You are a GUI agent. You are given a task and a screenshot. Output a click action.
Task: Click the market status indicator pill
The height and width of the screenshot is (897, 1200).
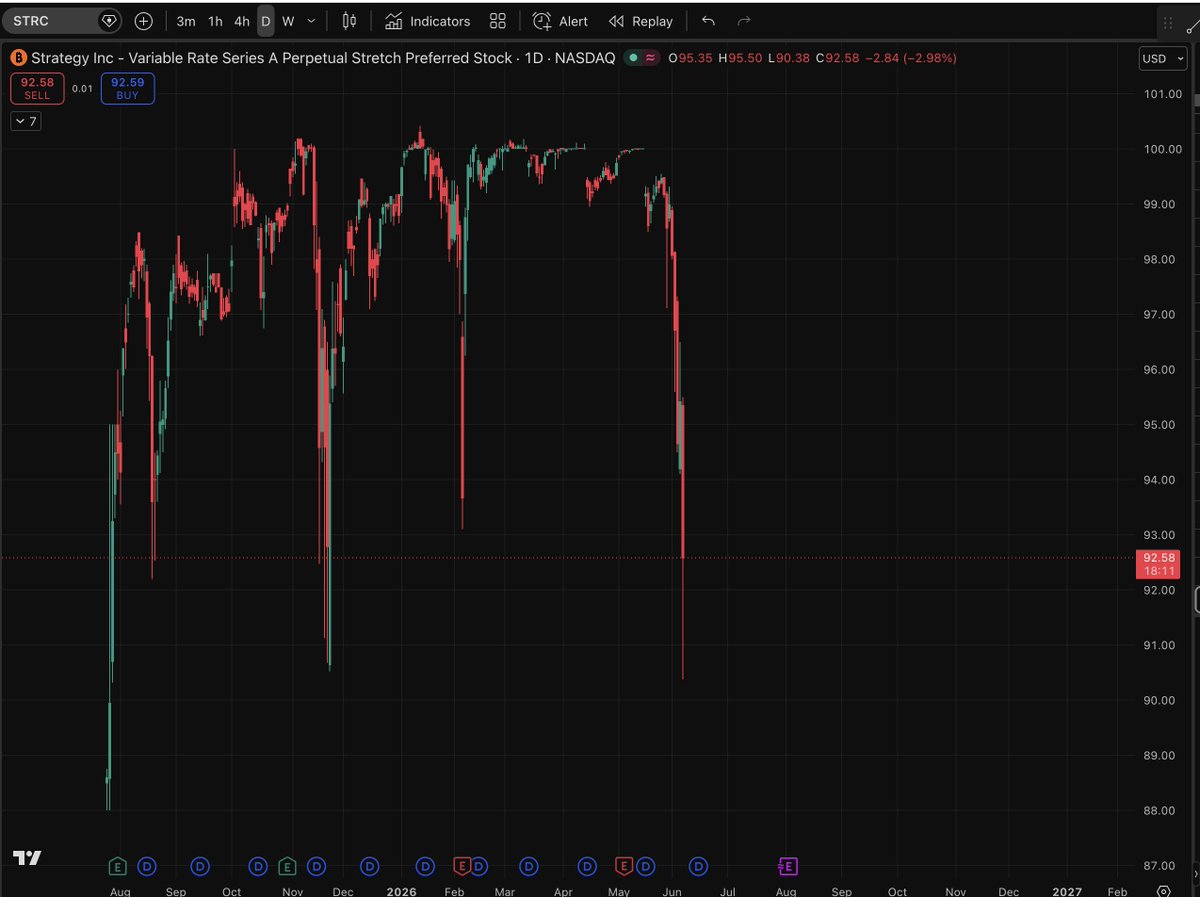tap(642, 58)
